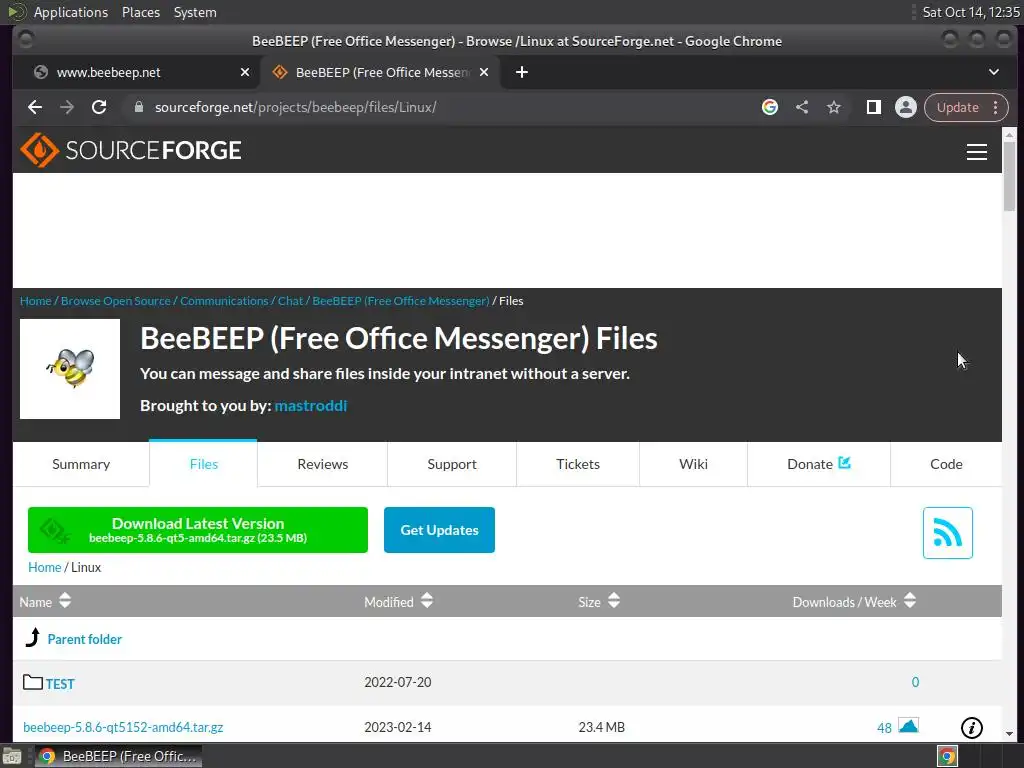Screen dimensions: 1024x768
Task: Open the Donate tab
Action: coord(819,464)
